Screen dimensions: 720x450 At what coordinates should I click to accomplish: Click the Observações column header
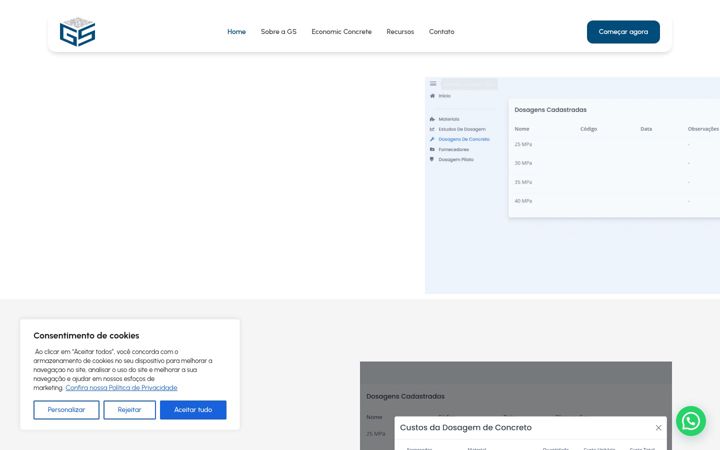(703, 129)
